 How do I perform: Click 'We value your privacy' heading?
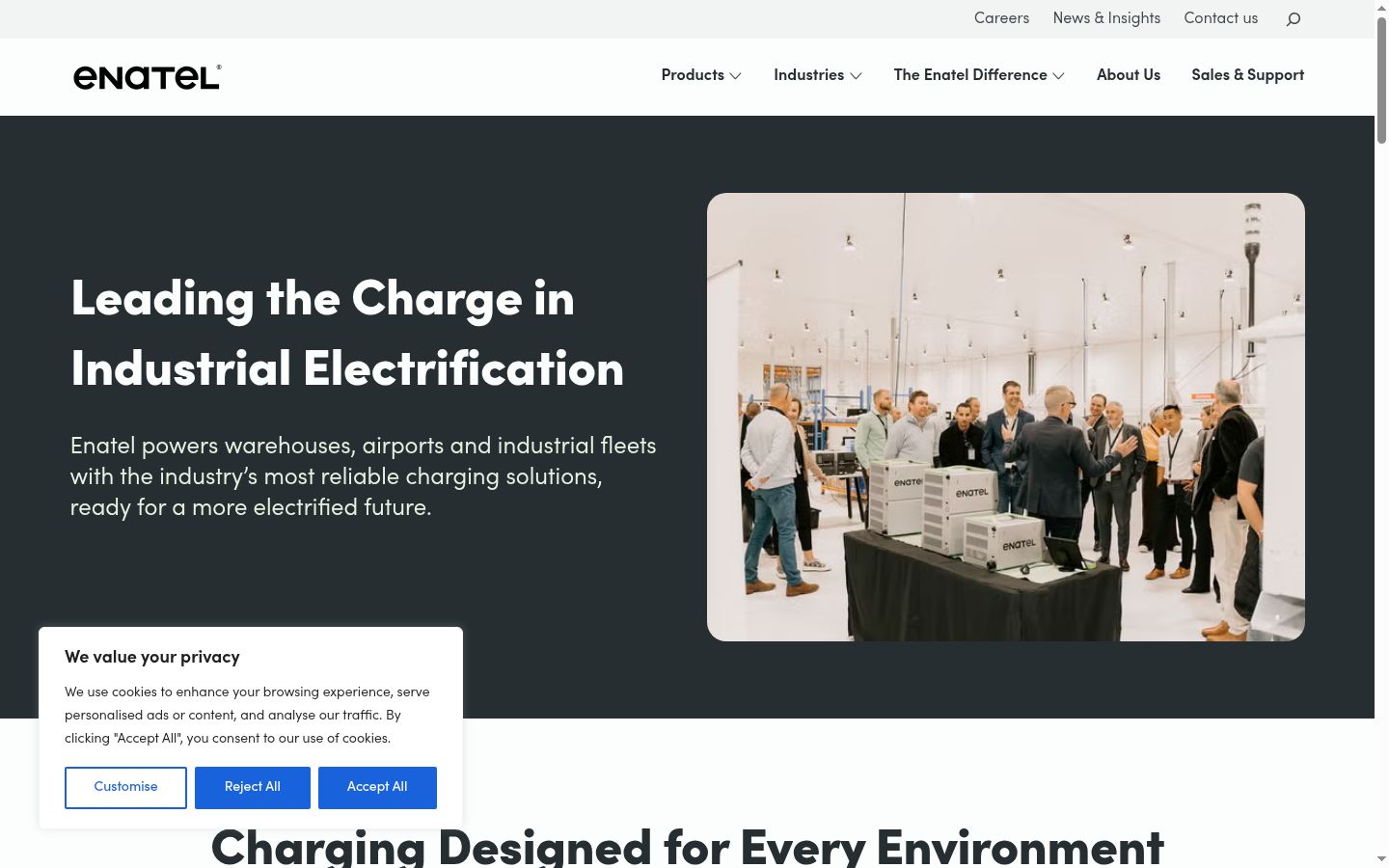pos(152,657)
